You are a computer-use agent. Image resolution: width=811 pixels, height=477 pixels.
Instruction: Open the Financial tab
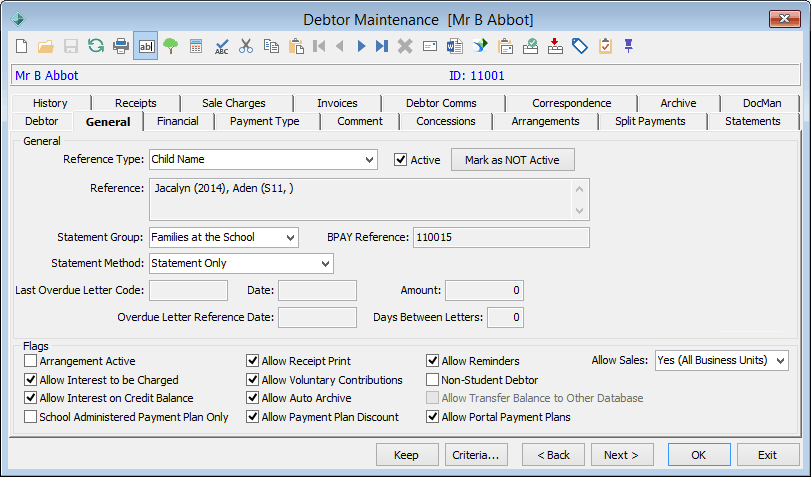click(x=178, y=121)
